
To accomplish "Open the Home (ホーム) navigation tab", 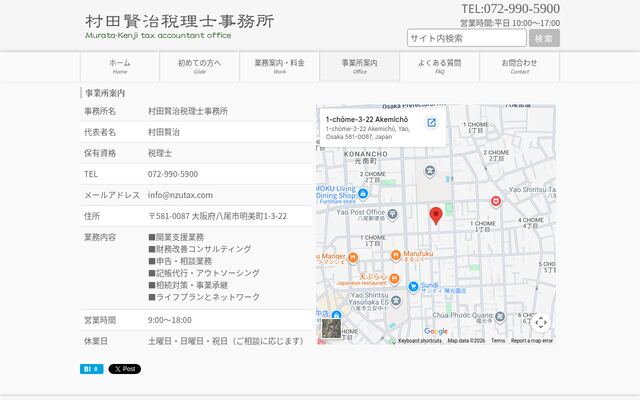I will tap(120, 67).
